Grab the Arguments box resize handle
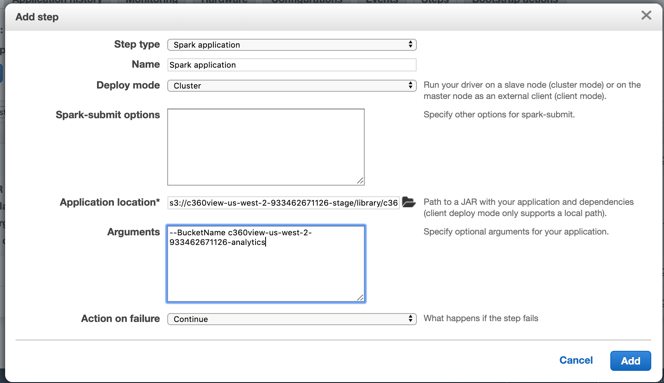 (360, 298)
